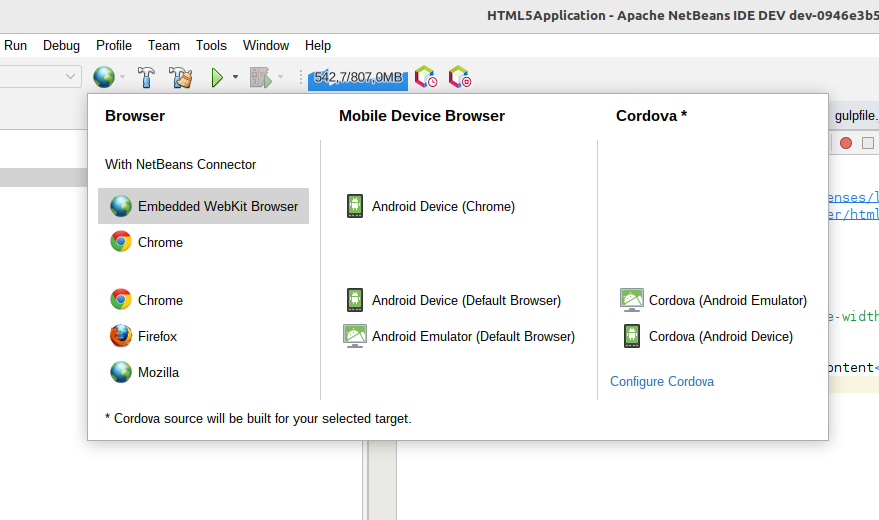Click the Browser column heading
This screenshot has height=520, width=879.
pyautogui.click(x=135, y=116)
